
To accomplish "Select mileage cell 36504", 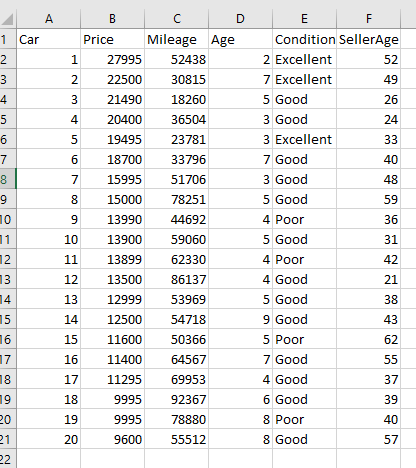I will coord(177,119).
